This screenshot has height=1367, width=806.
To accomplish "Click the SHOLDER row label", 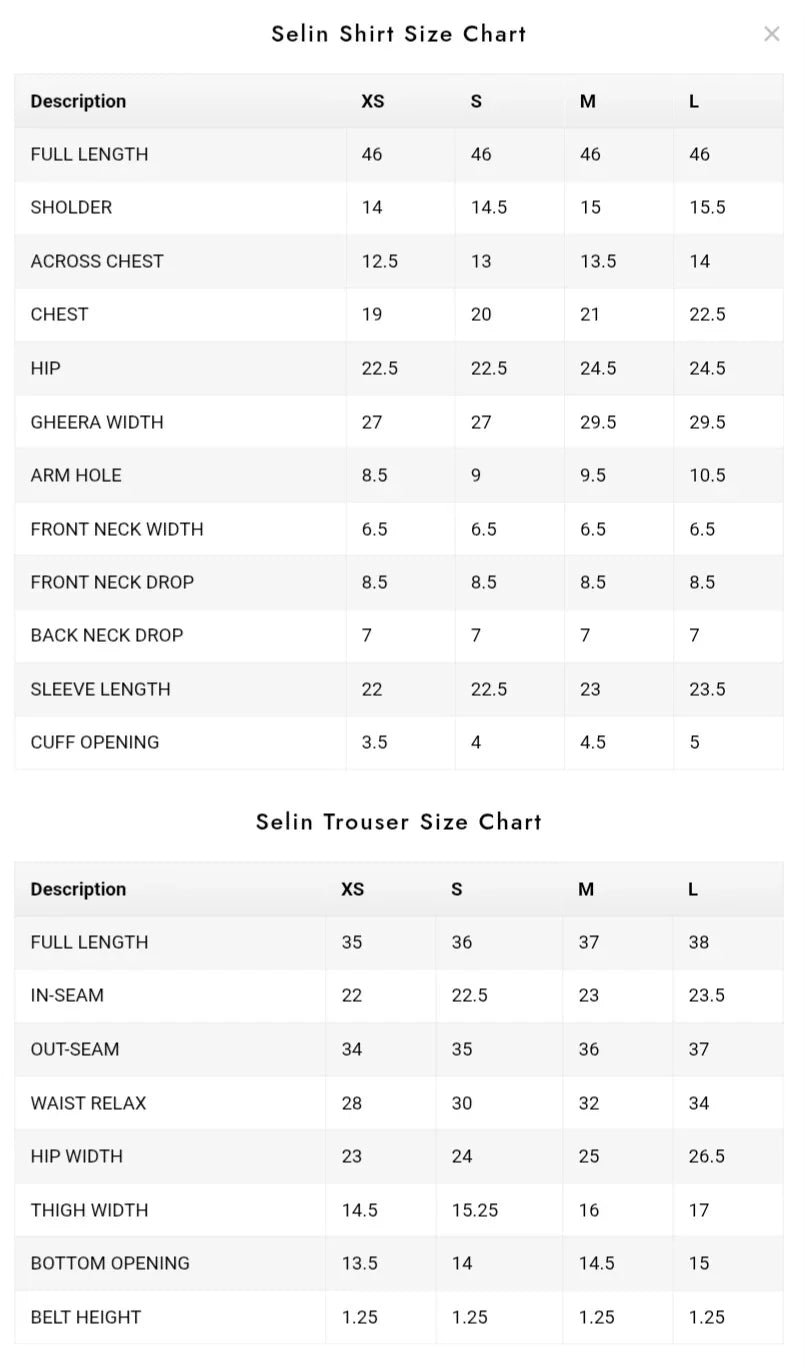I will tap(71, 207).
